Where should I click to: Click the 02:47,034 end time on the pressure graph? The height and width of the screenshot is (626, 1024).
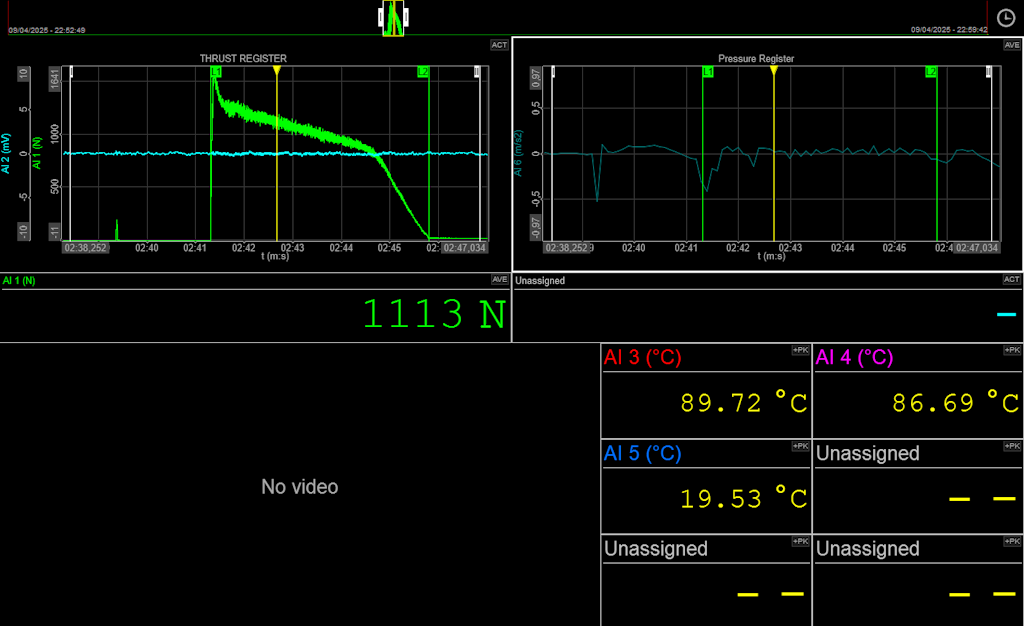tap(977, 248)
